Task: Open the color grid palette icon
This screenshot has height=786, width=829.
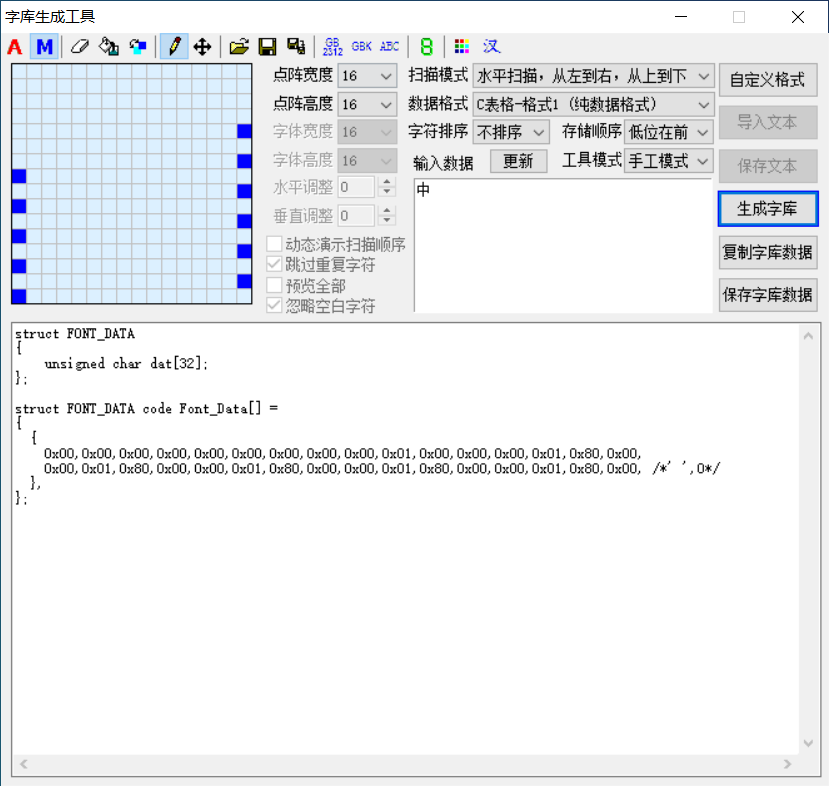Action: pyautogui.click(x=462, y=47)
